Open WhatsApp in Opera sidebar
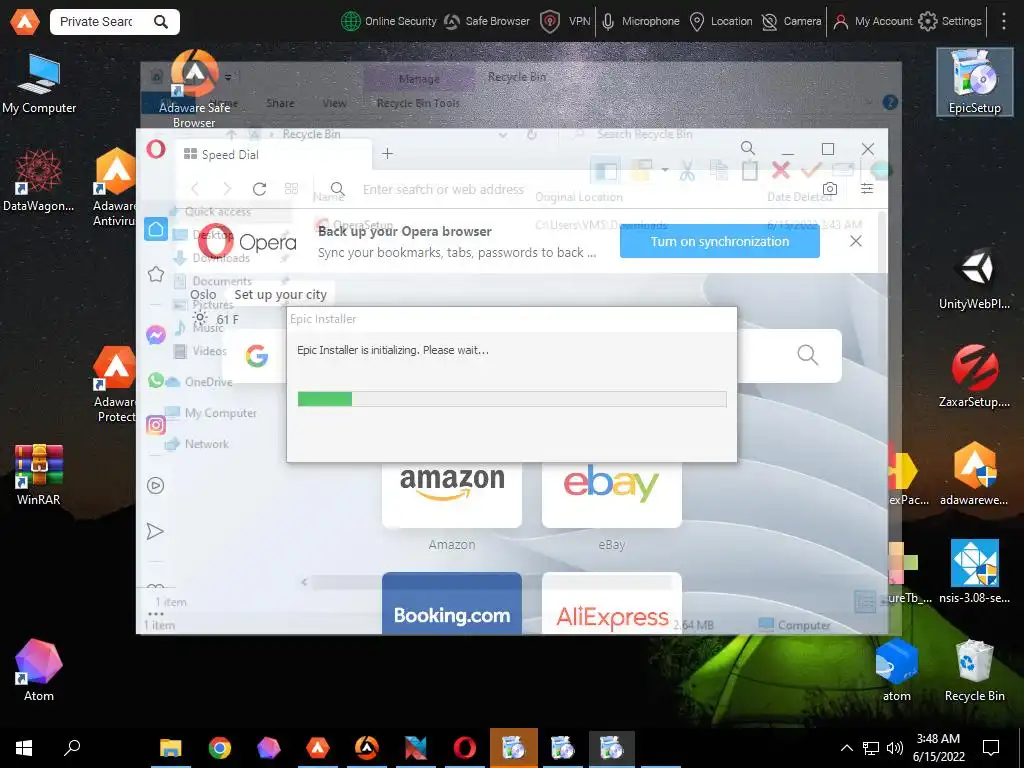Viewport: 1024px width, 768px height. (155, 380)
